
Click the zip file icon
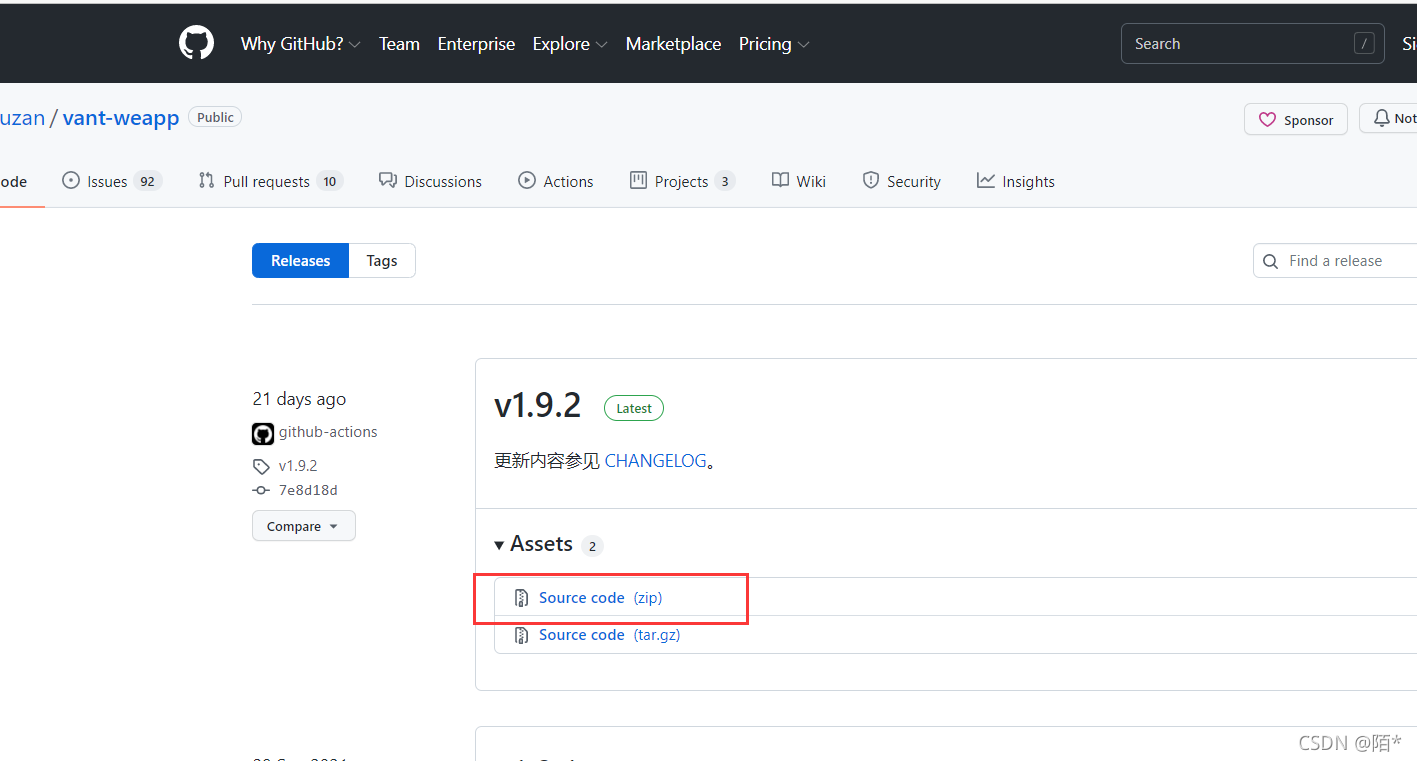coord(521,598)
